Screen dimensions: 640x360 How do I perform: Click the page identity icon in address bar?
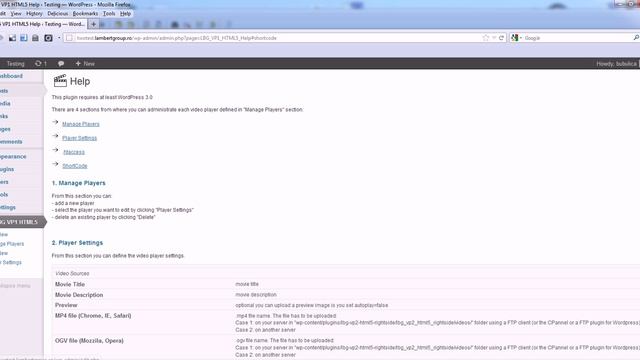(69, 38)
